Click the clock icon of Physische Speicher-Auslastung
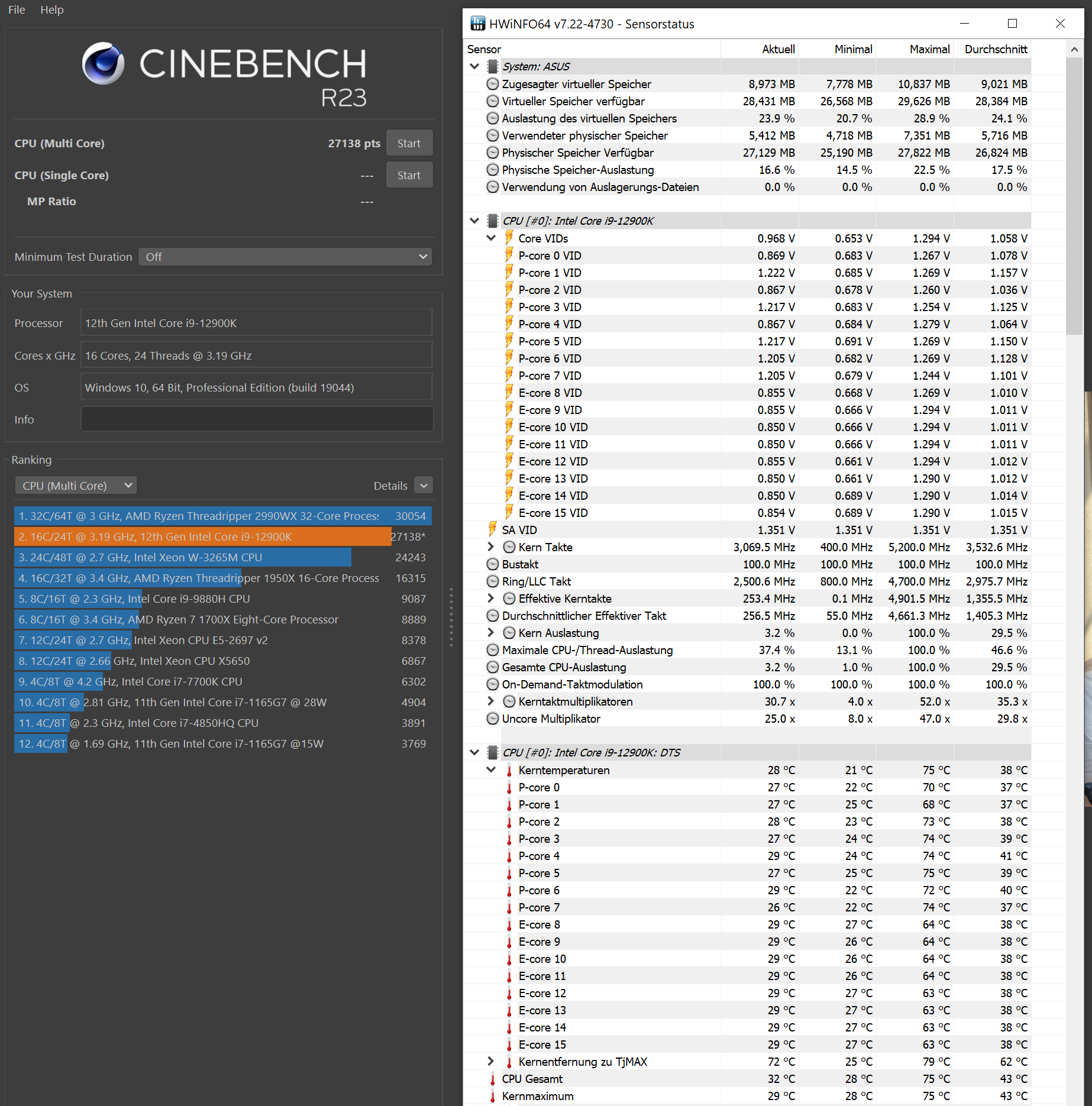Image resolution: width=1092 pixels, height=1106 pixels. coord(492,170)
